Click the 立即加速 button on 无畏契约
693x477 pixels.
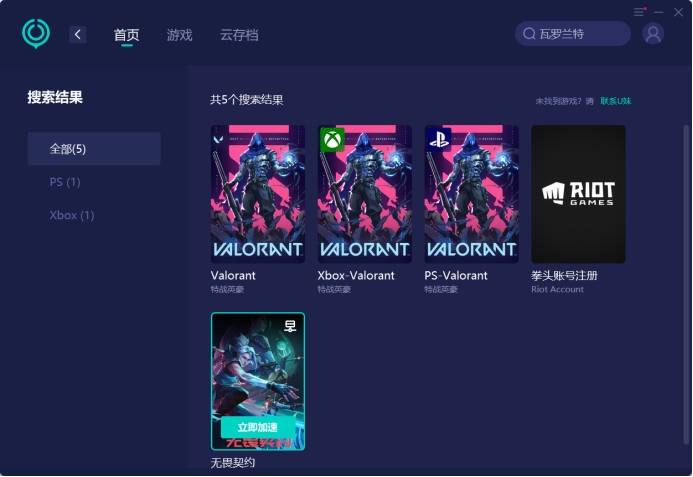[258, 427]
